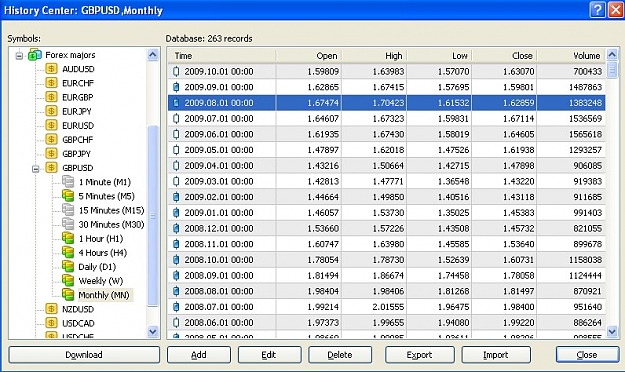This screenshot has height=372, width=625.
Task: Click the records table scroll down arrow
Action: click(612, 331)
